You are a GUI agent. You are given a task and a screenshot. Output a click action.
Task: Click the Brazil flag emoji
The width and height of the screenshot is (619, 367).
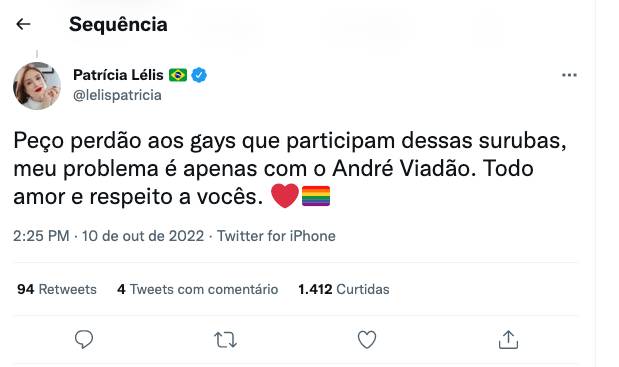178,75
